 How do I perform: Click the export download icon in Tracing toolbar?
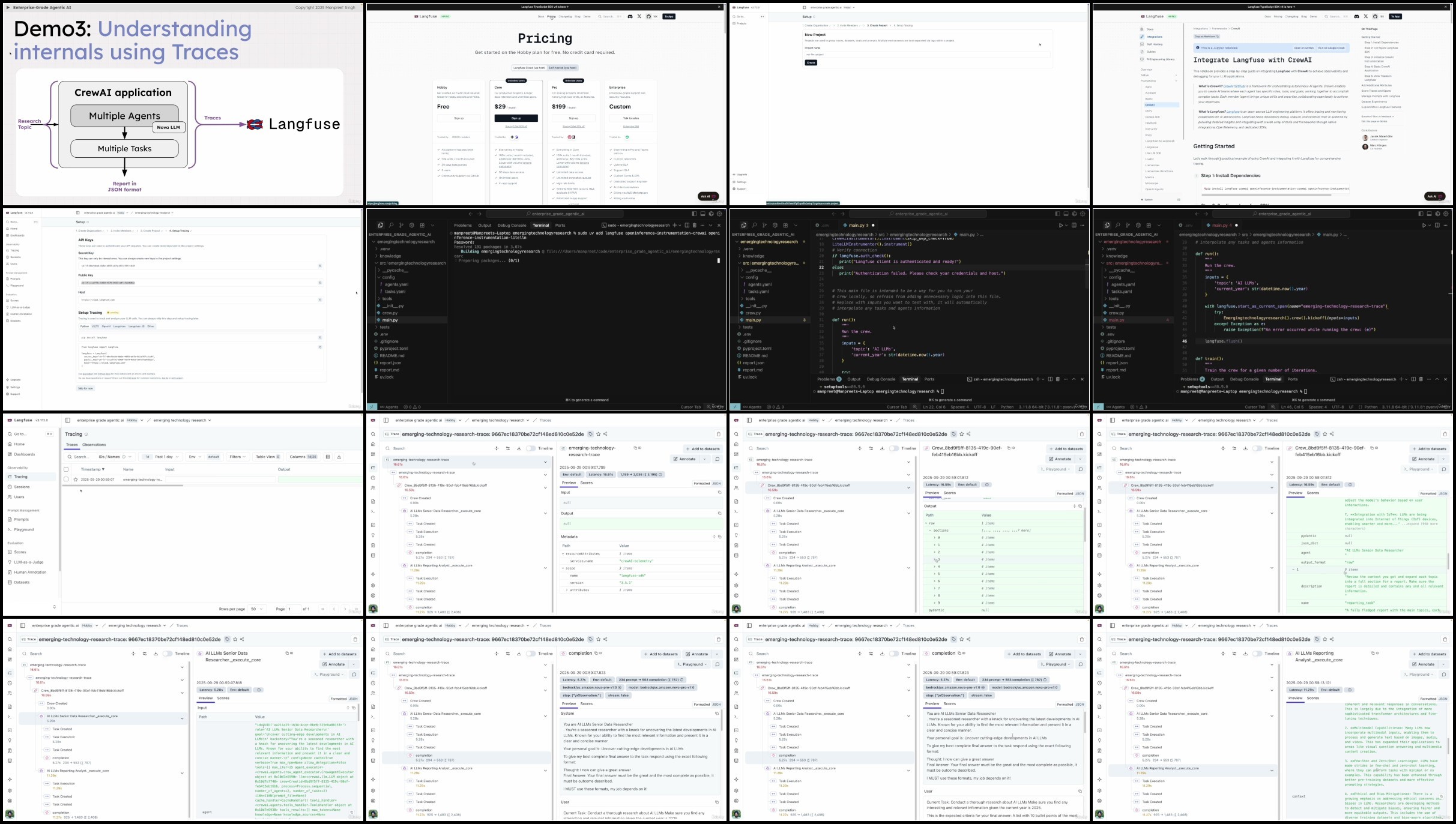[x=339, y=457]
